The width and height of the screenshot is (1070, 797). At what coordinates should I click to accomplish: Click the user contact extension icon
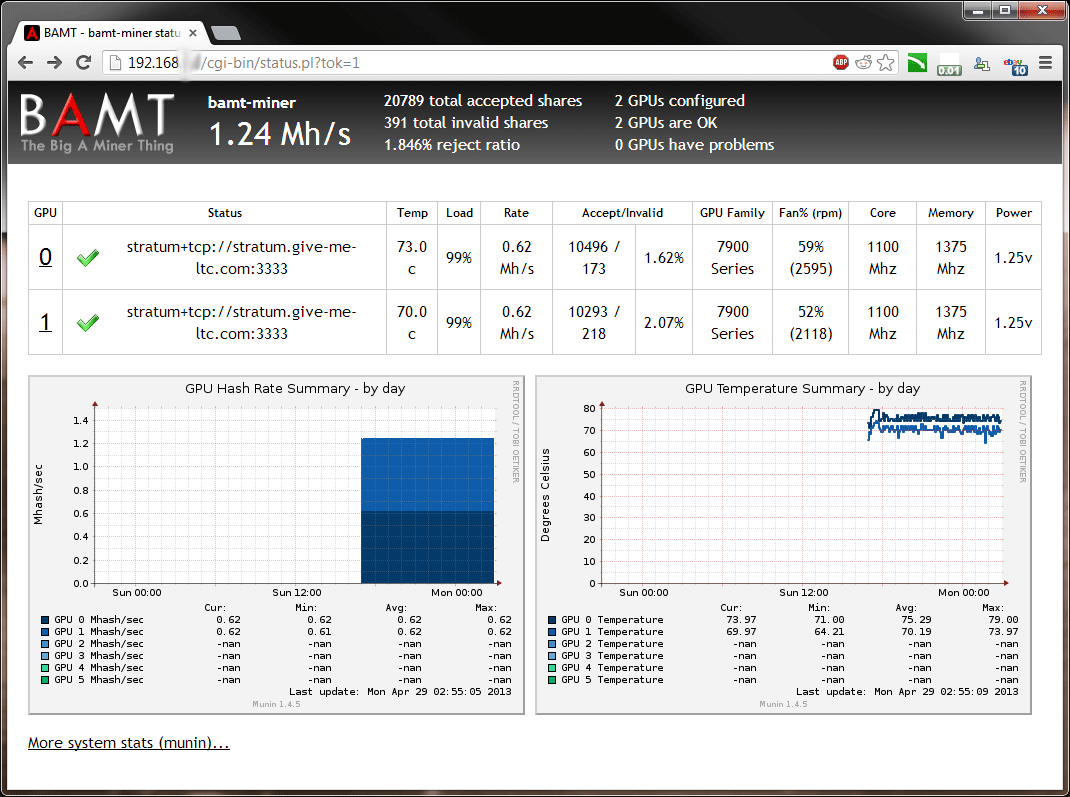tap(982, 64)
